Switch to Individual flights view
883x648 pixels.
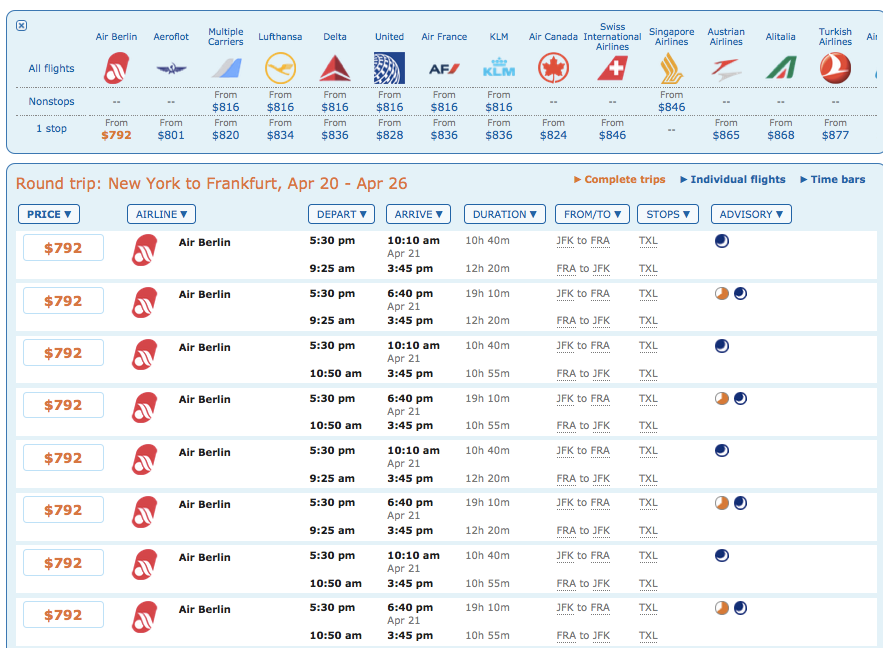737,180
